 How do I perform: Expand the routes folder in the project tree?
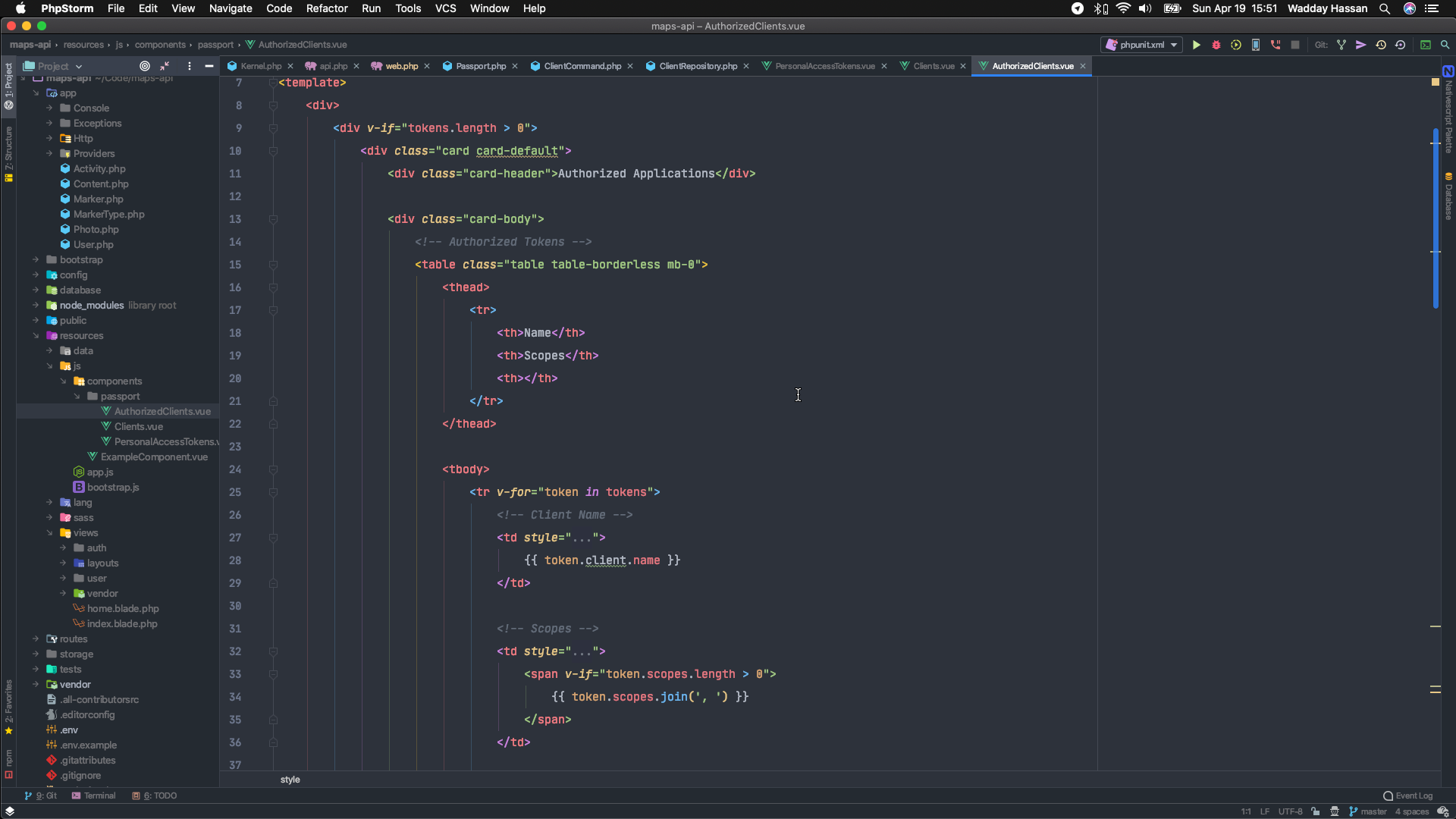36,639
